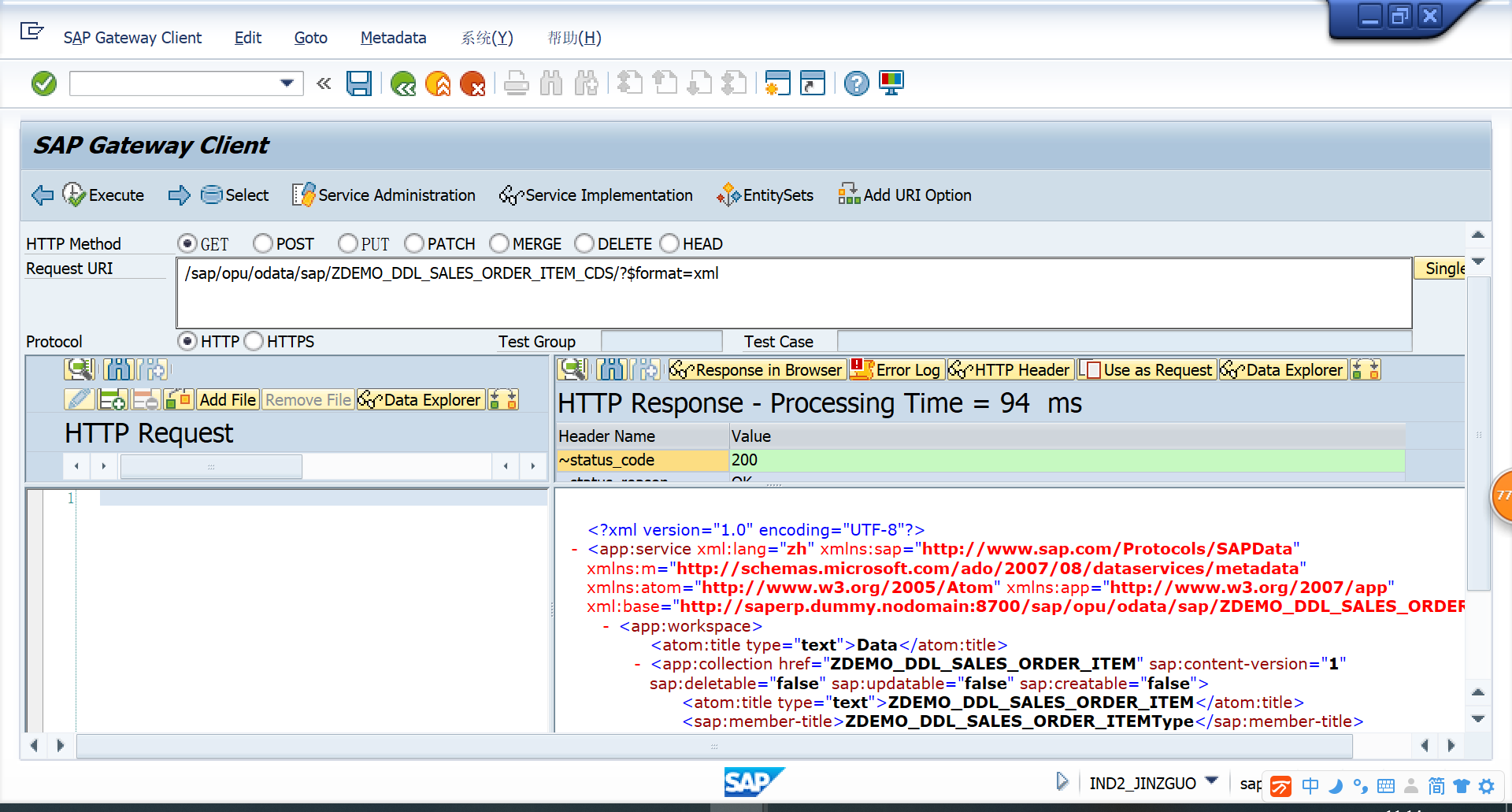Viewport: 1512px width, 812px height.
Task: Click the Help question mark icon
Action: point(856,83)
